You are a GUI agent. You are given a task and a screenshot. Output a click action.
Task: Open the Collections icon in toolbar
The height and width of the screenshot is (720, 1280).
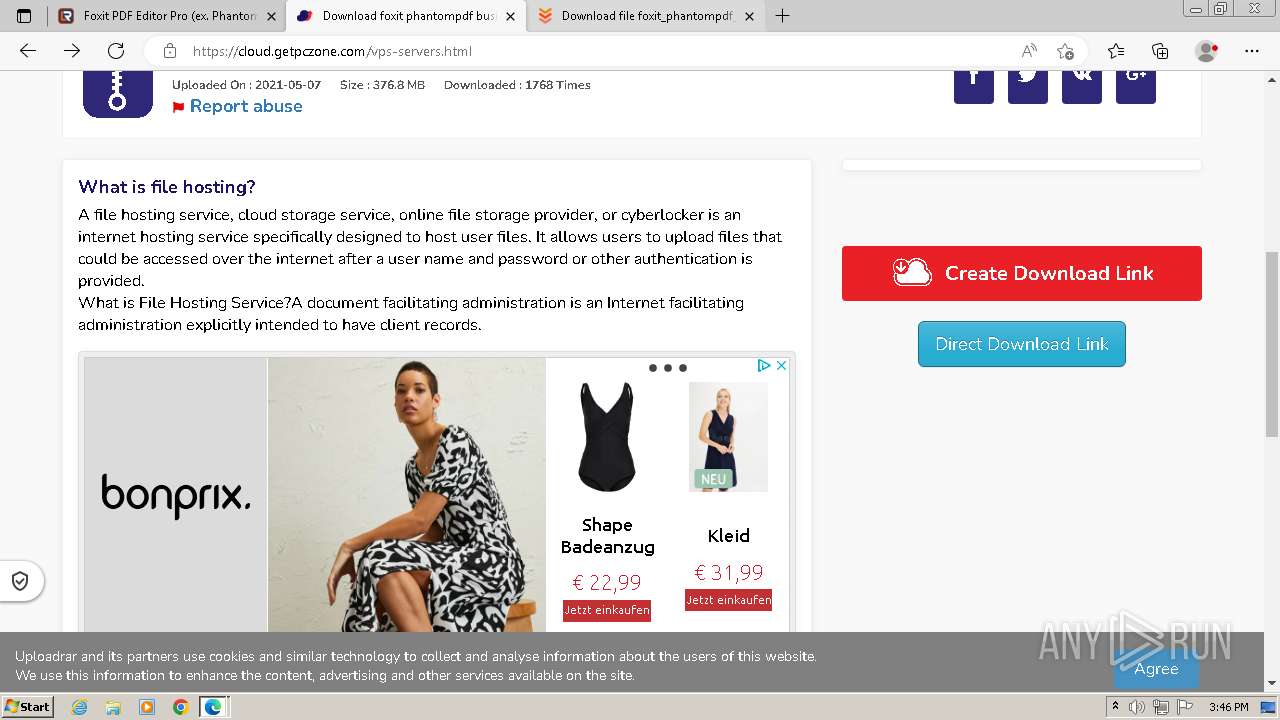(1160, 51)
